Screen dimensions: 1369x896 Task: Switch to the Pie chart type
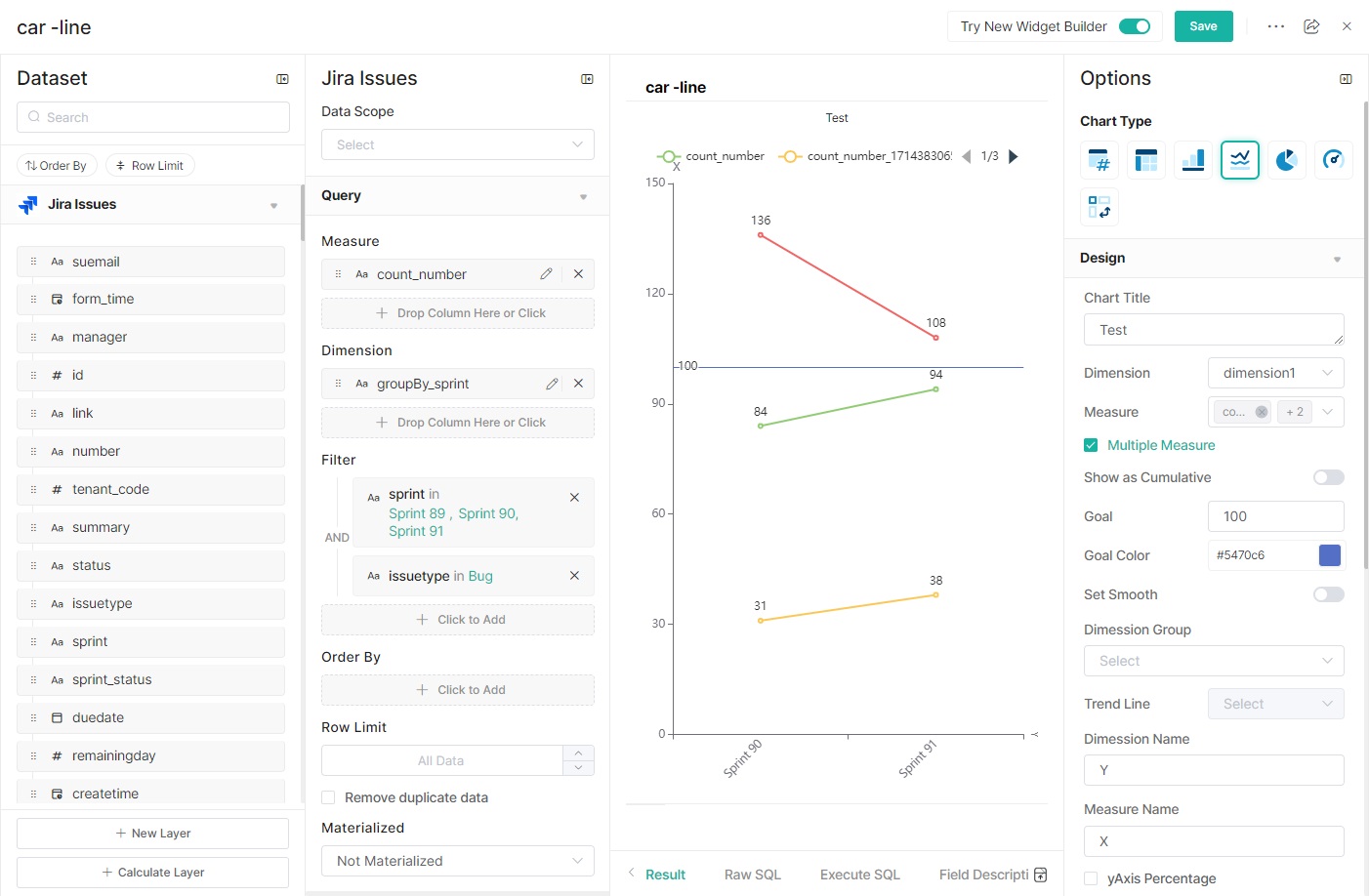[1286, 159]
